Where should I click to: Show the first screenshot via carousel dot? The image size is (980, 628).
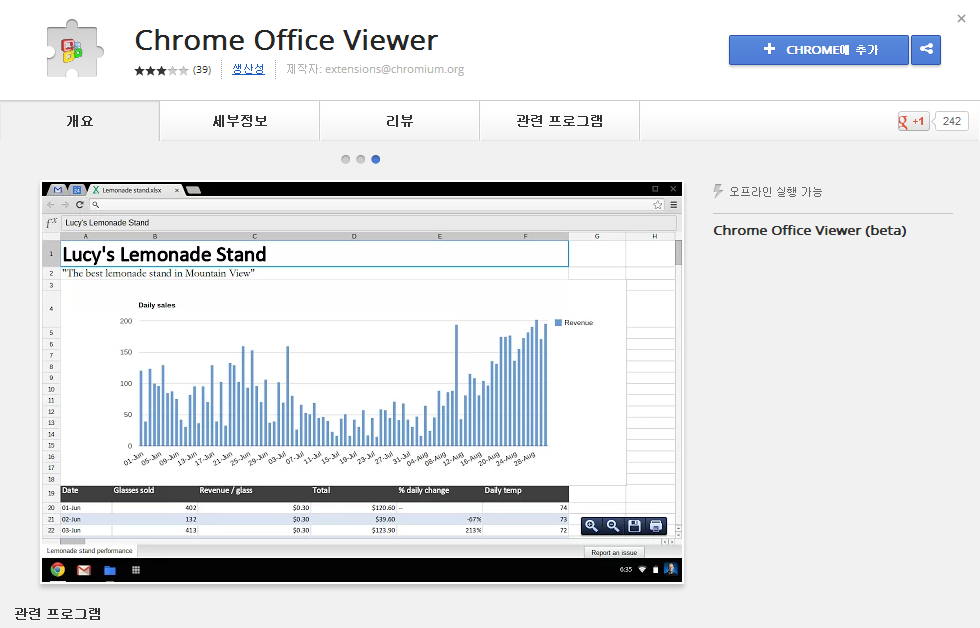346,159
